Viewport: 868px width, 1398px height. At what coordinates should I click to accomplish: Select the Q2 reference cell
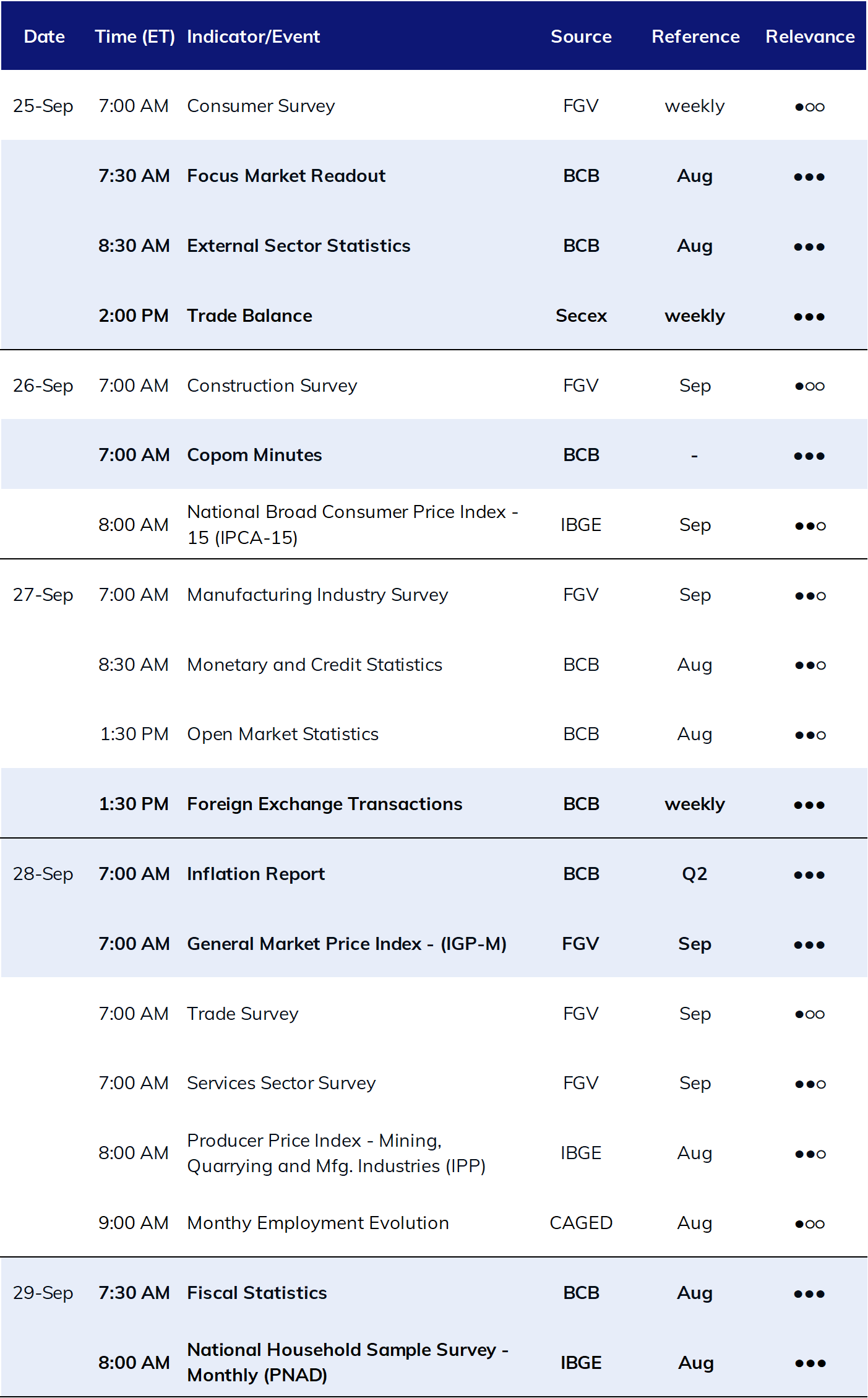pyautogui.click(x=694, y=874)
